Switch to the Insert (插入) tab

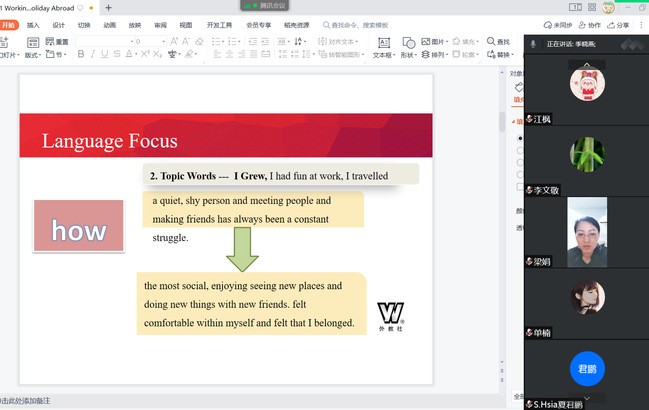tap(34, 25)
